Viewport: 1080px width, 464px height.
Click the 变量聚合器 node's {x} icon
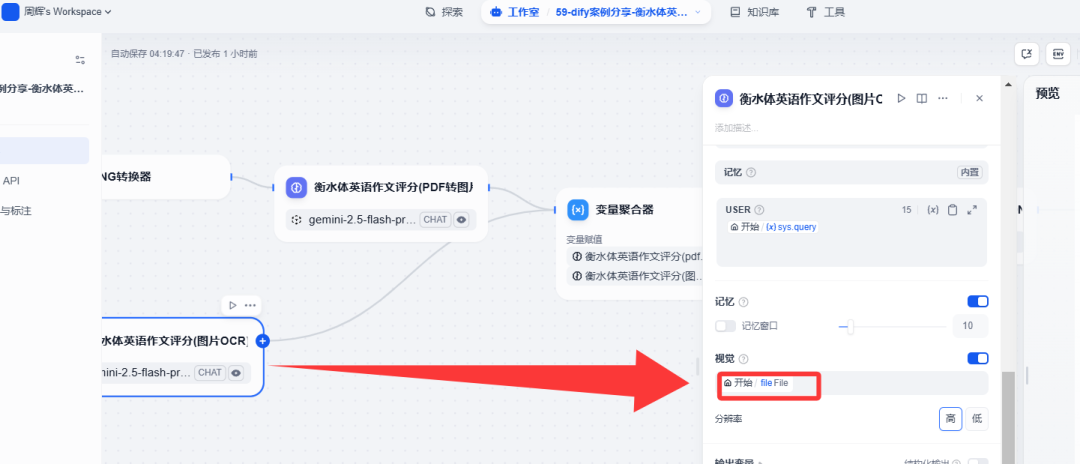[x=577, y=209]
